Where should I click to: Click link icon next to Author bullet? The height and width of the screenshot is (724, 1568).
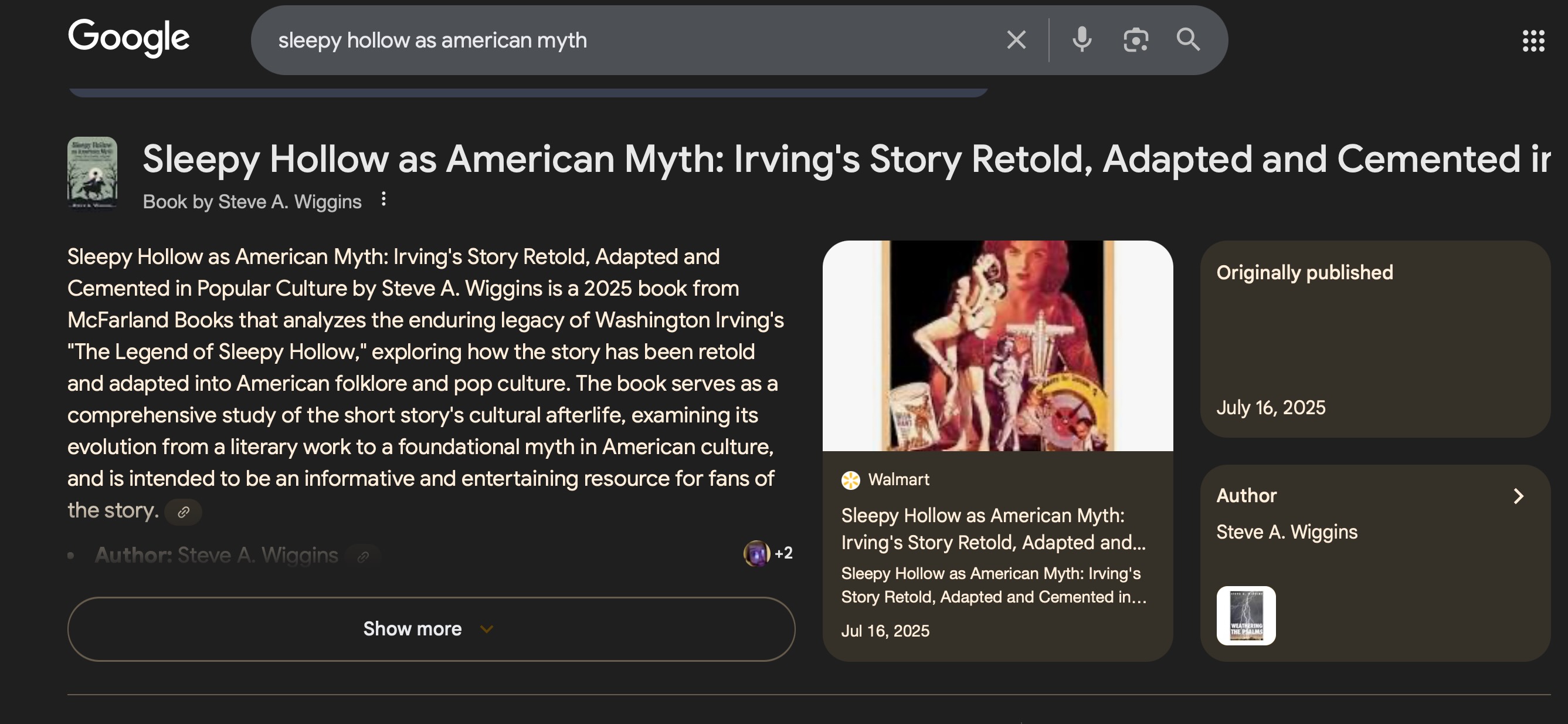point(363,556)
